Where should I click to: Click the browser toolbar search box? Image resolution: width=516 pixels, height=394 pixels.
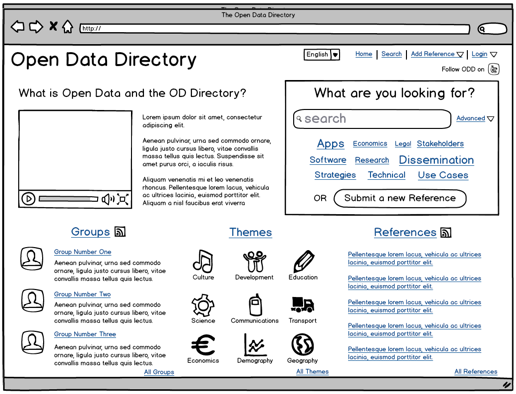pos(492,29)
